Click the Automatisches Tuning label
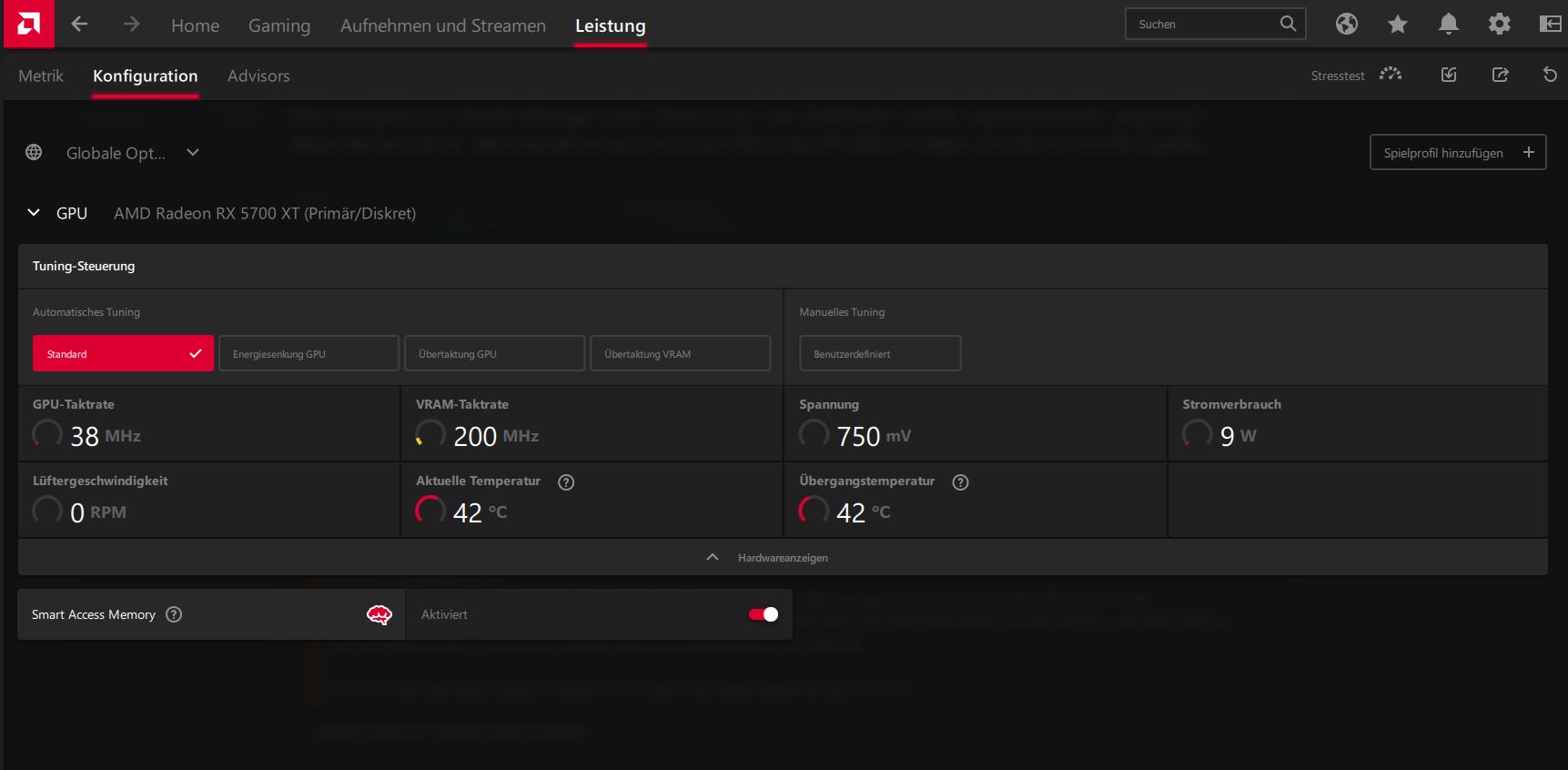Viewport: 1568px width, 770px height. pyautogui.click(x=86, y=312)
